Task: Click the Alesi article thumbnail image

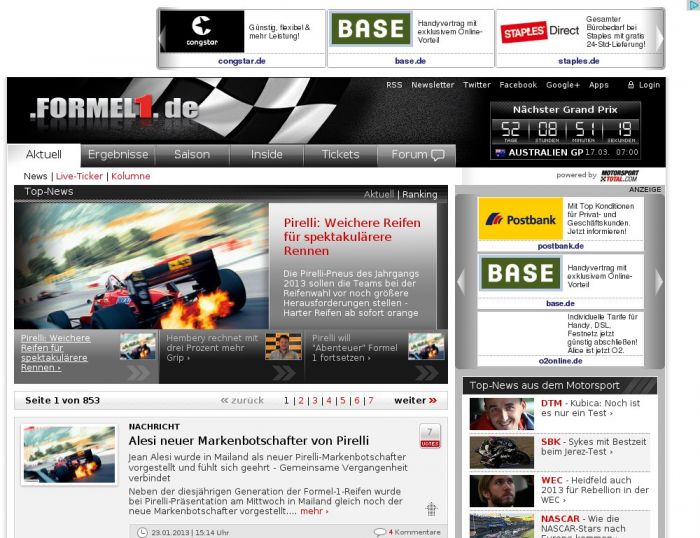Action: coord(69,455)
